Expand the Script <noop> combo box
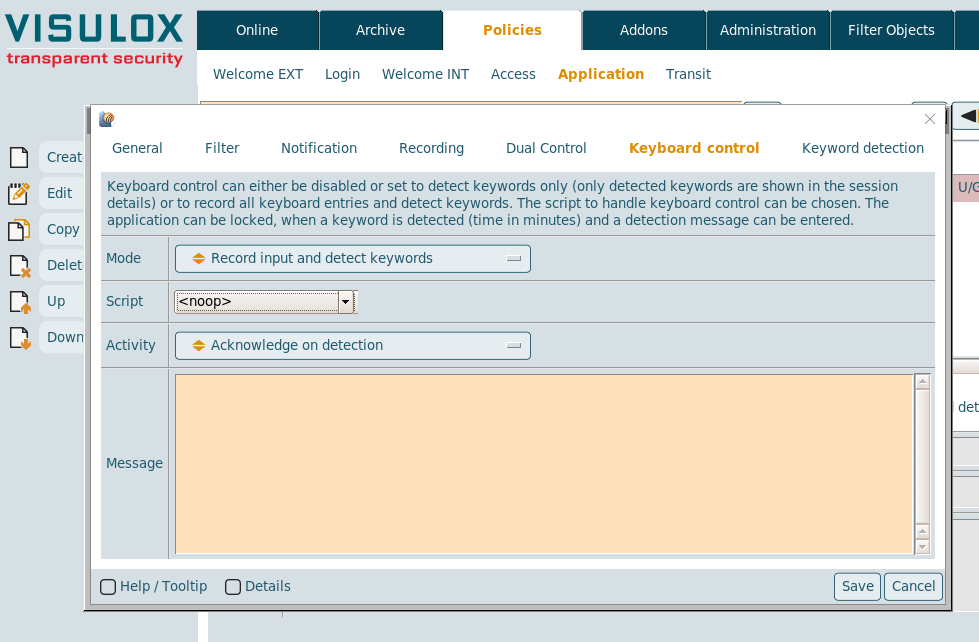This screenshot has width=979, height=642. point(346,302)
